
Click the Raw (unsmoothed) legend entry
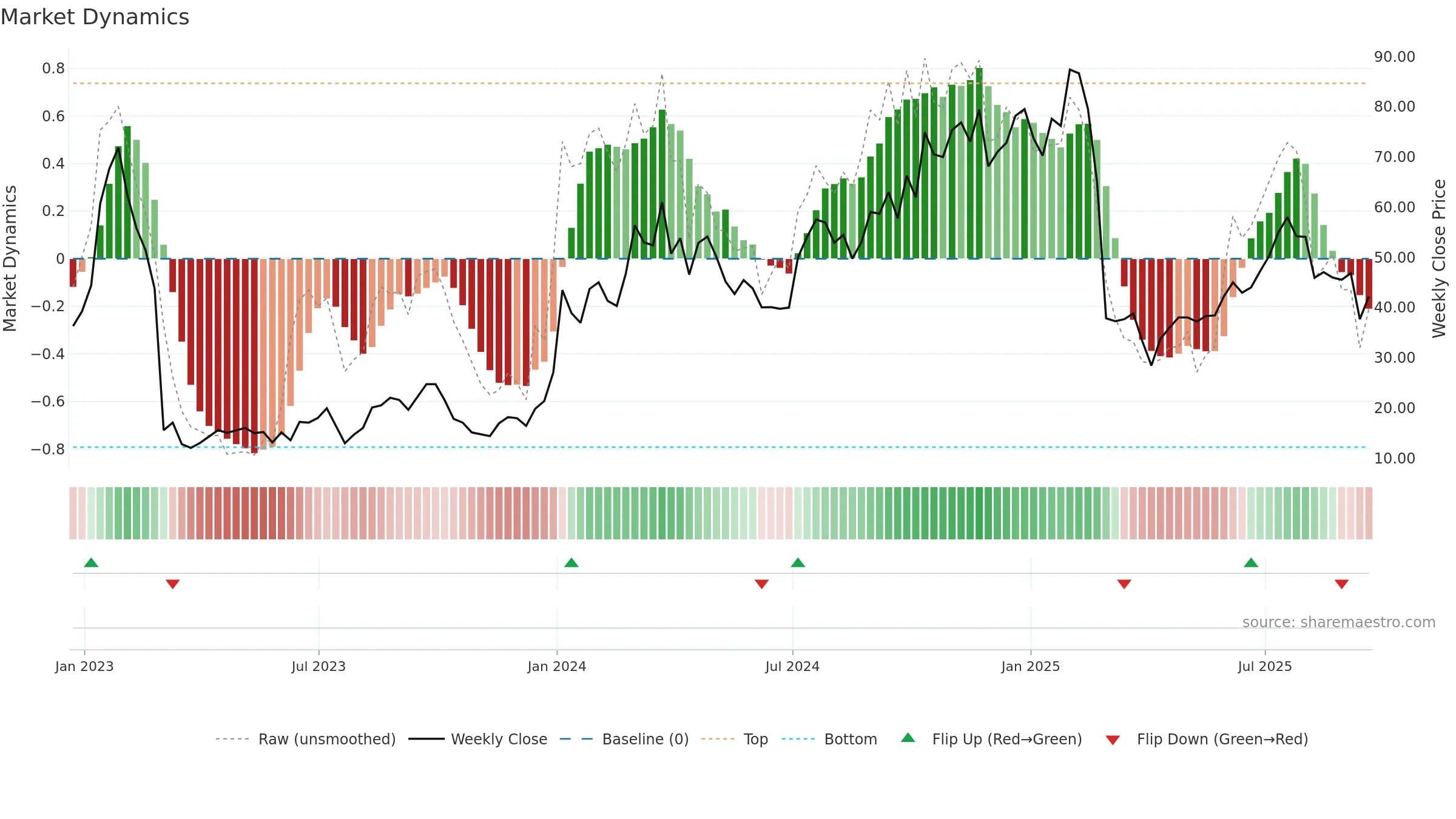point(306,739)
